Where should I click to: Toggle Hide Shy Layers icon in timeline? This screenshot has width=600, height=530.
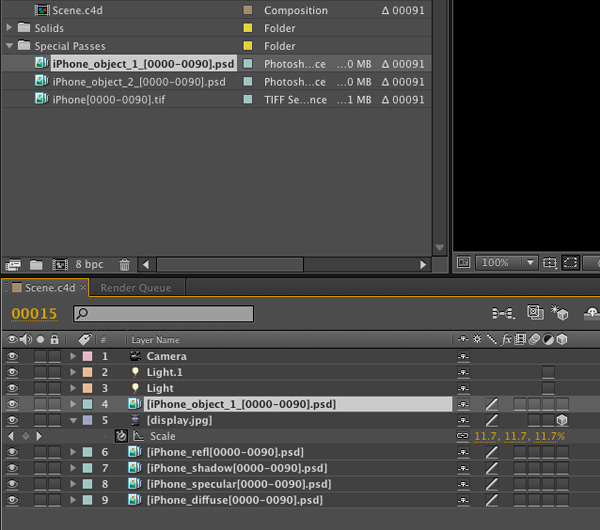pos(592,313)
